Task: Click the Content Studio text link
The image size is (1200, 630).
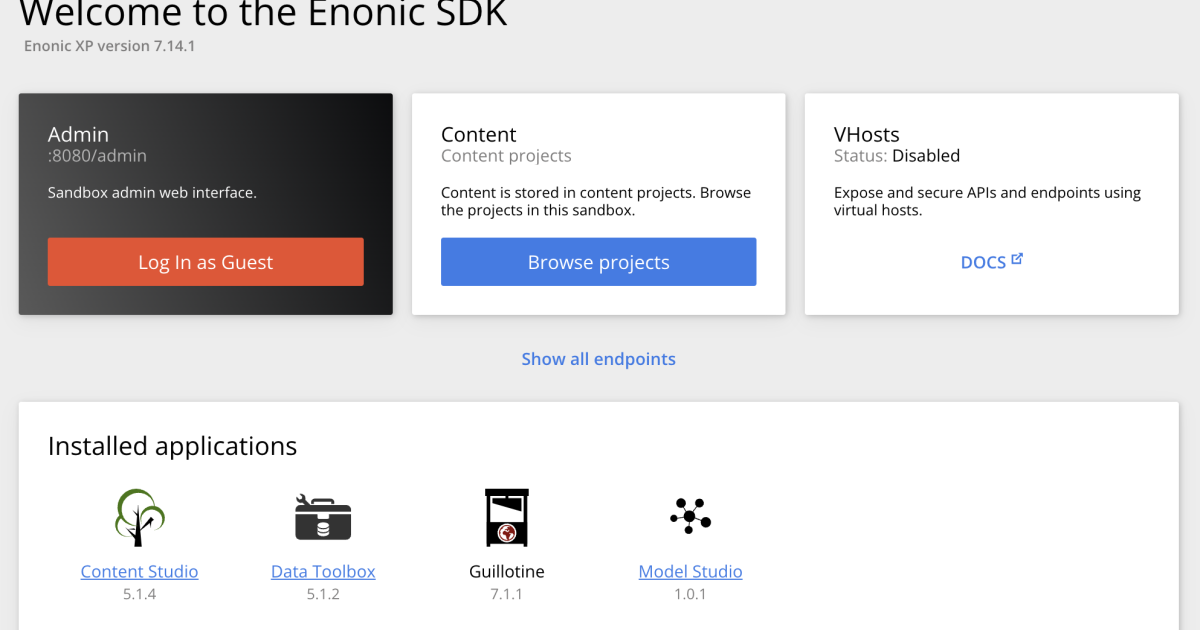Action: point(139,571)
